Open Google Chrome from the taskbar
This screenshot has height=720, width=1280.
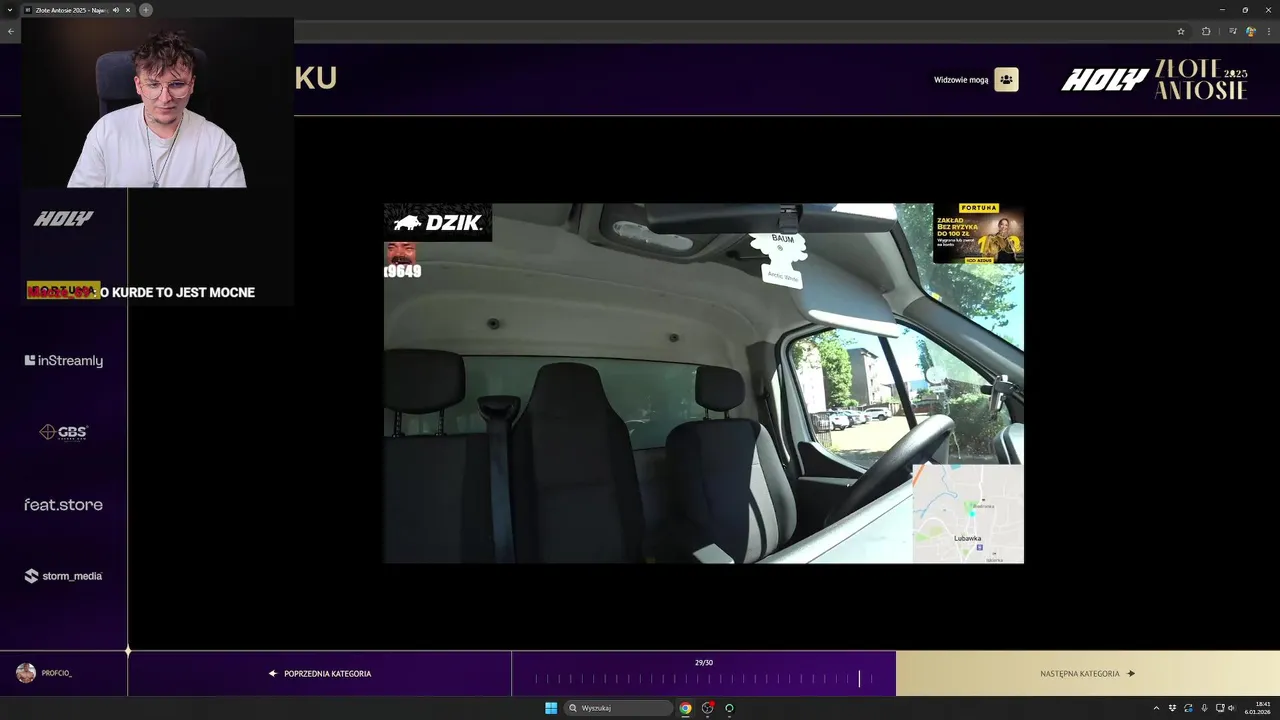[x=685, y=708]
